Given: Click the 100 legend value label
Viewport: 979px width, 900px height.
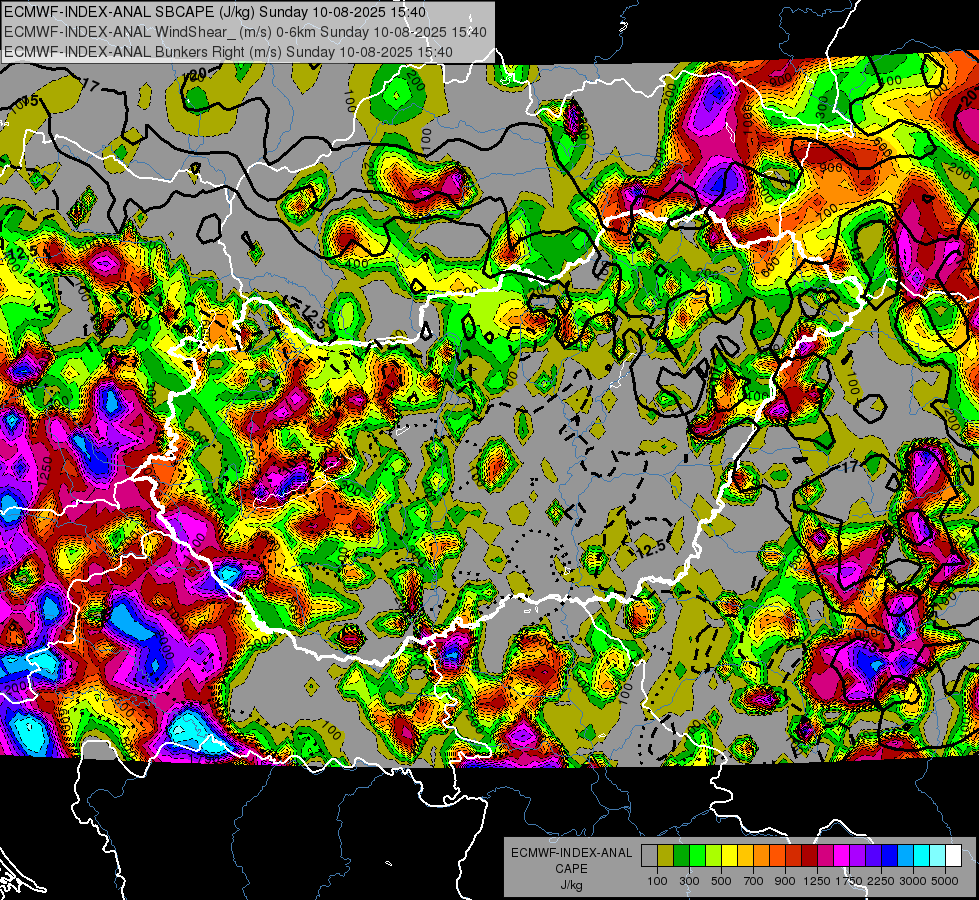Looking at the screenshot, I should coord(657,881).
